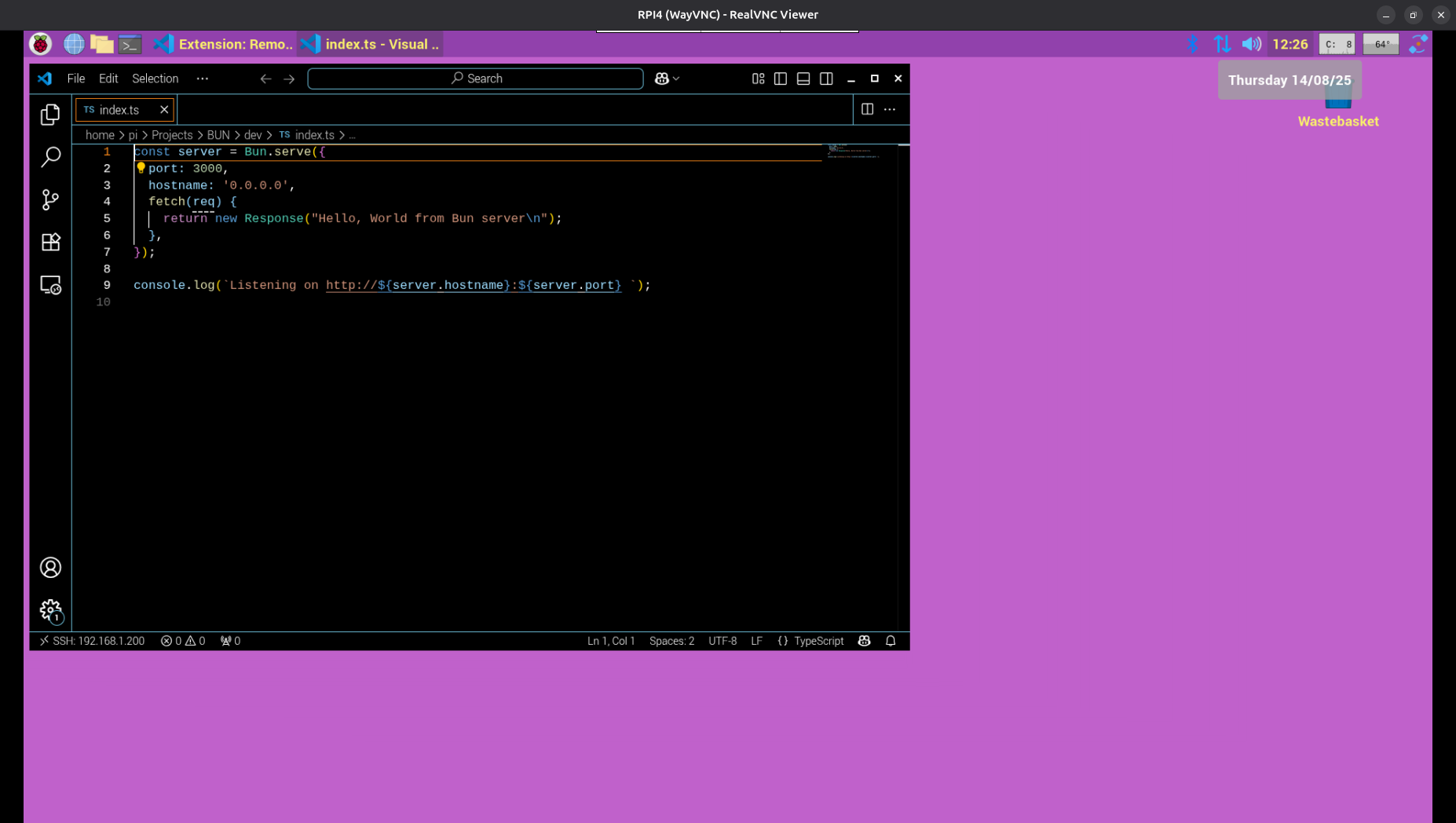Split the editor to the right
This screenshot has width=1456, height=823.
coord(867,109)
